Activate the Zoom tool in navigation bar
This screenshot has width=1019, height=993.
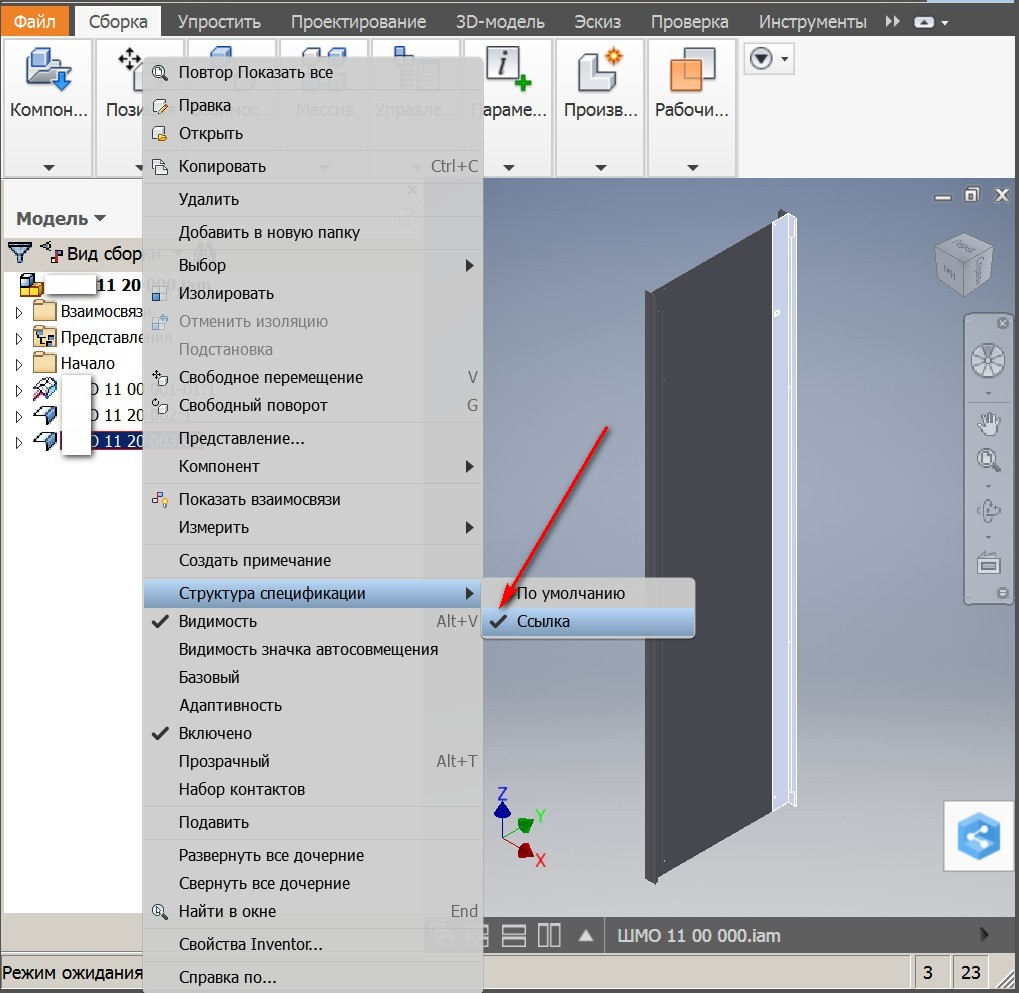click(988, 459)
